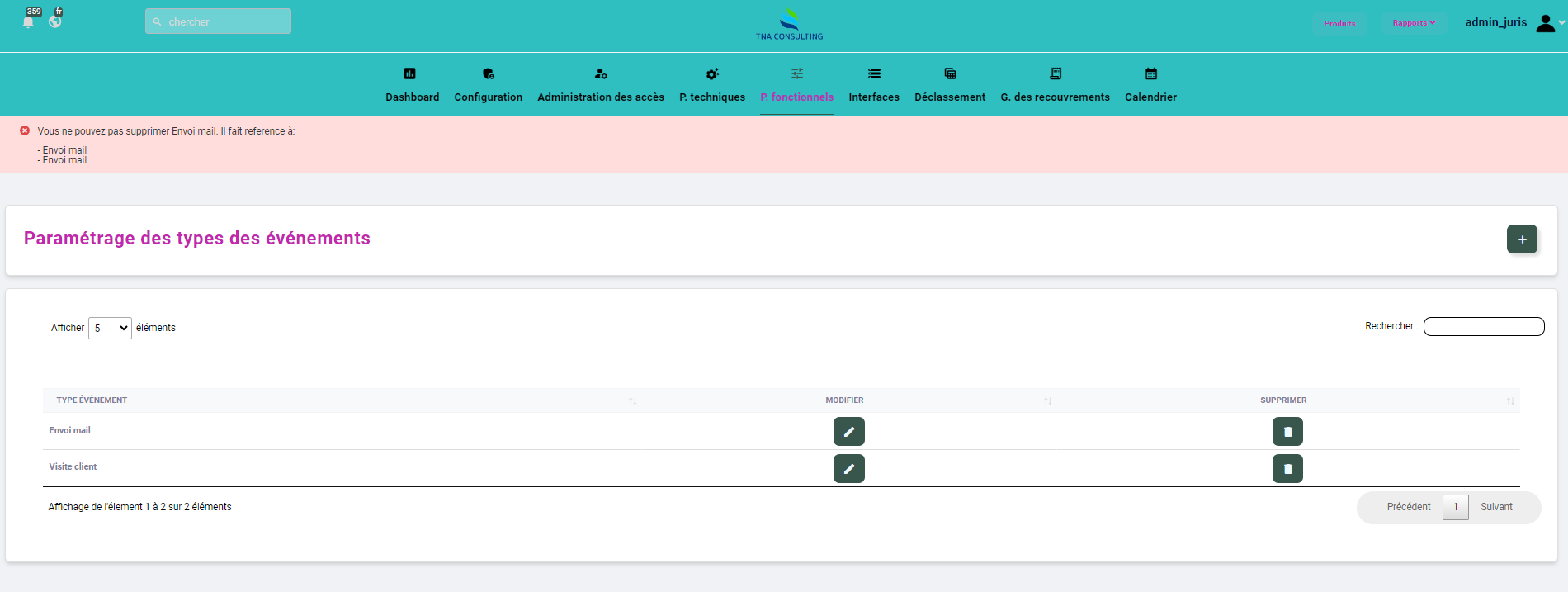This screenshot has height=592, width=1568.
Task: Edit the Envoi mail event type
Action: point(848,431)
